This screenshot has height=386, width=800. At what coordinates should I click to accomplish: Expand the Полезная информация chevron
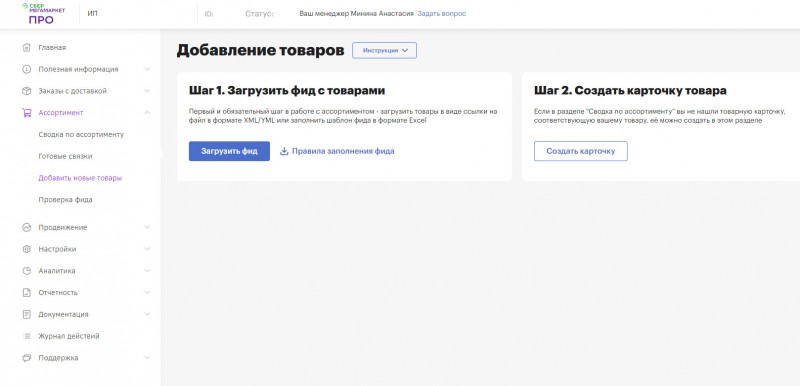[x=147, y=69]
